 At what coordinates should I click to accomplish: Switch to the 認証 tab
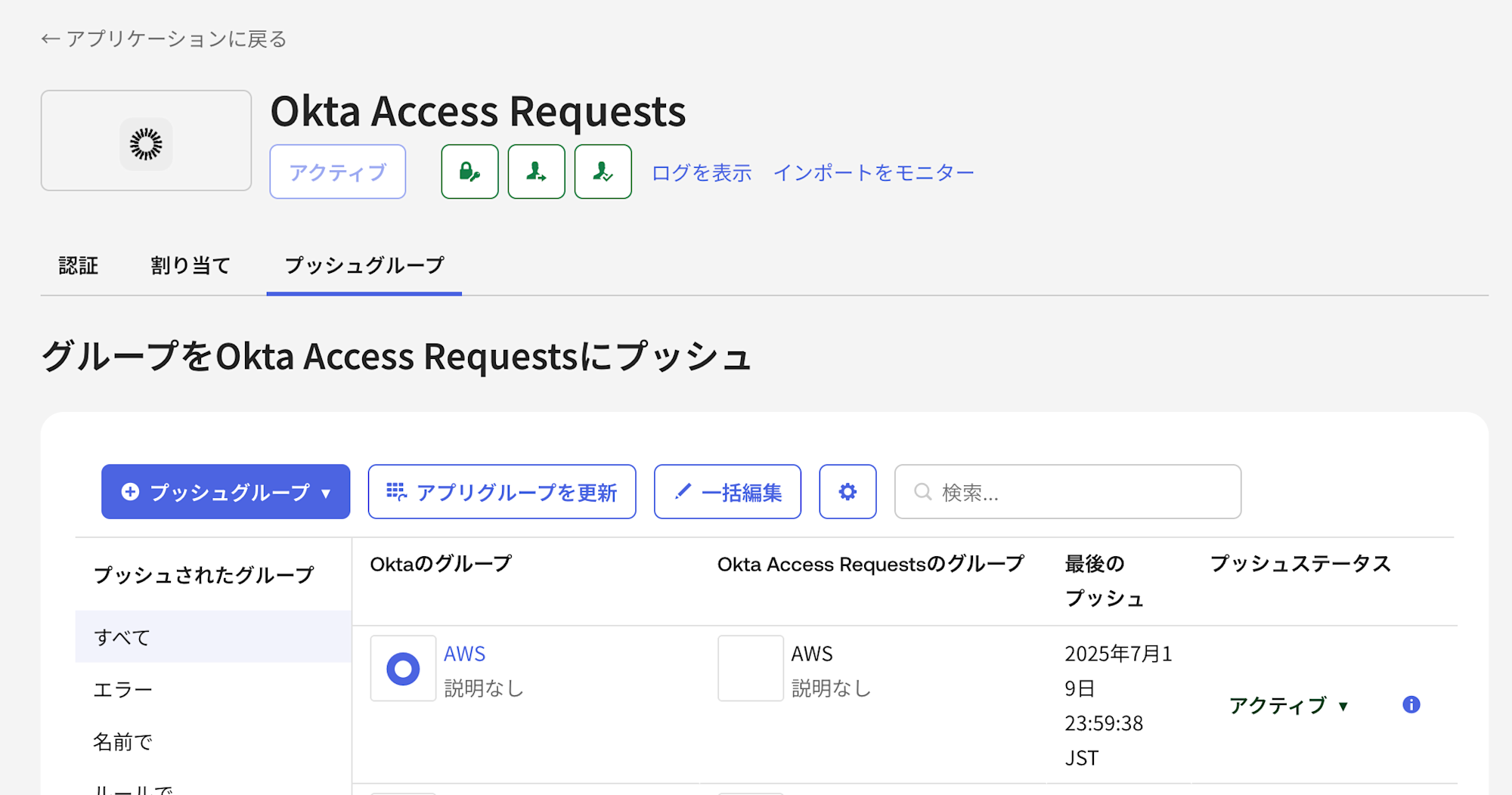79,265
